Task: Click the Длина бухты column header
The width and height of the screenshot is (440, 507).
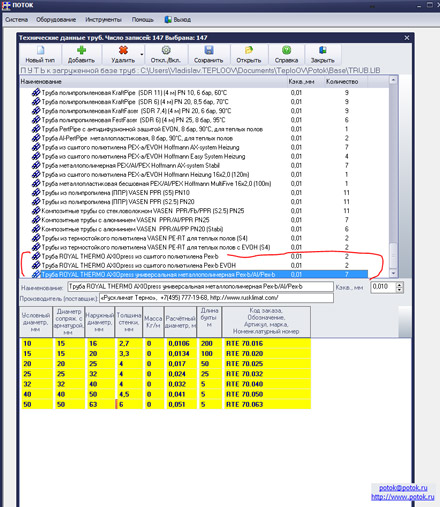Action: tap(209, 322)
